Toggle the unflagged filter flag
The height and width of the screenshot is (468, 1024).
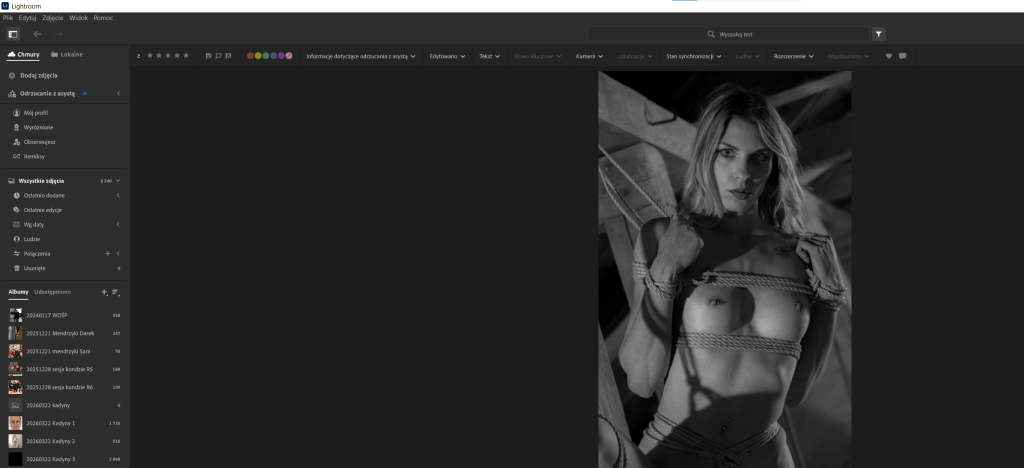(218, 56)
